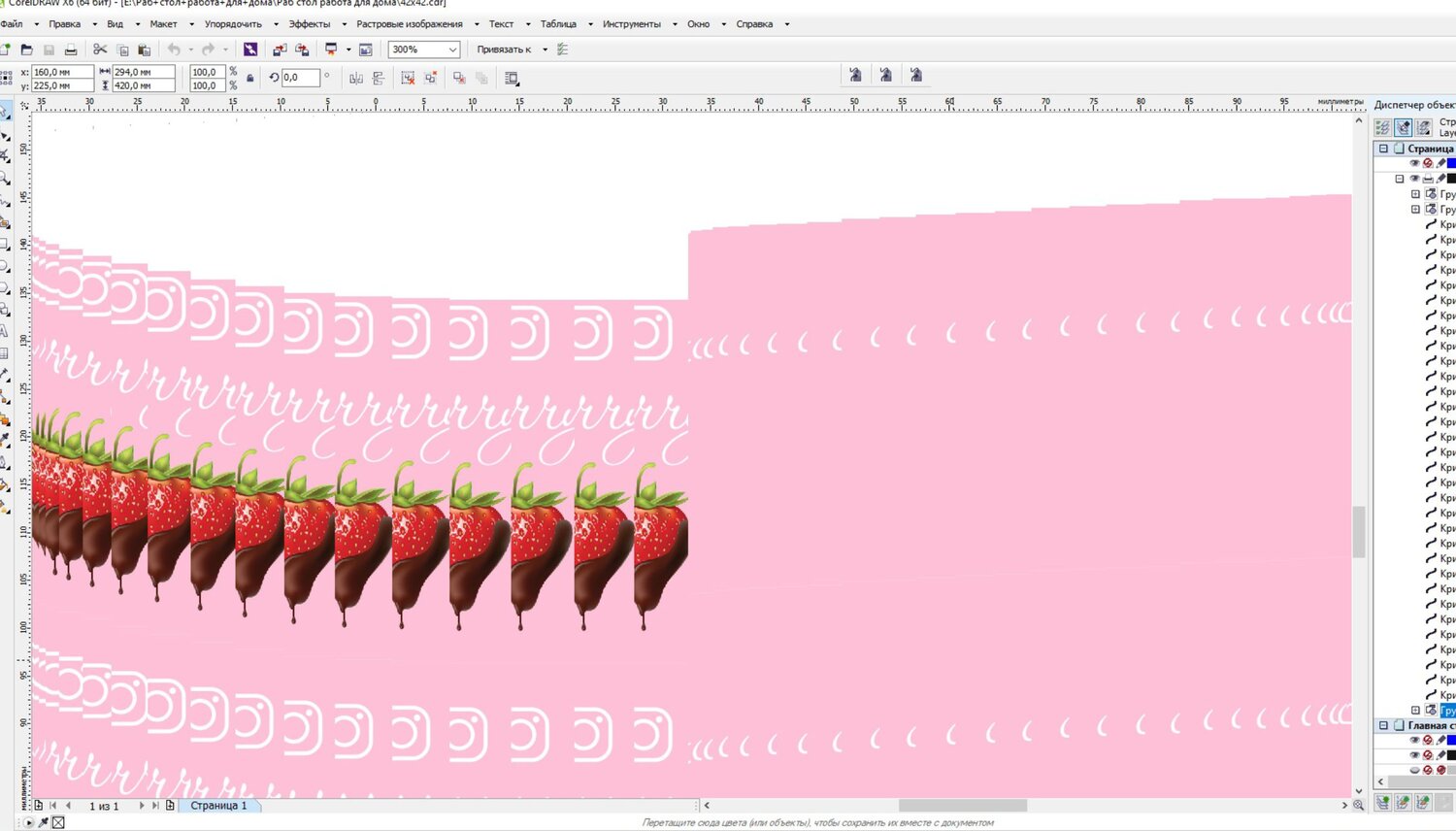
Task: Go to last page arrow in navigator
Action: point(155,806)
